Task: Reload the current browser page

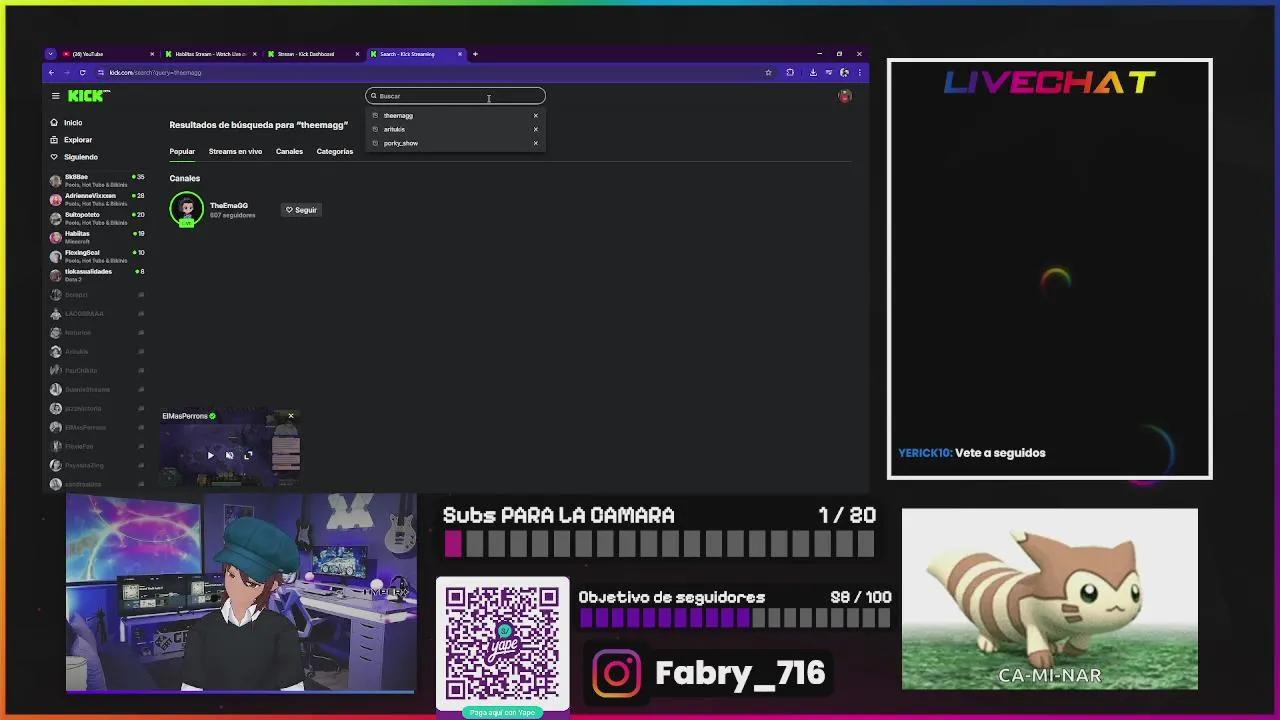Action: click(x=82, y=72)
